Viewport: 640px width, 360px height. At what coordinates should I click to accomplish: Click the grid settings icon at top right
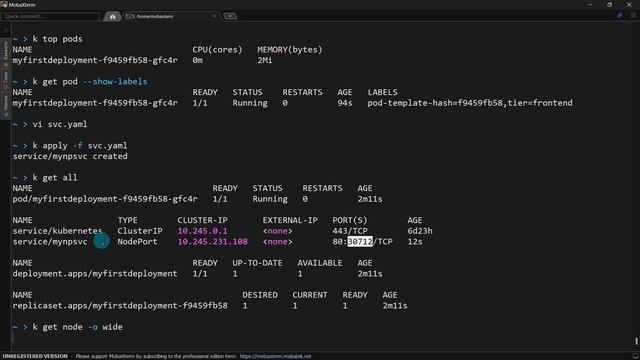pos(633,16)
